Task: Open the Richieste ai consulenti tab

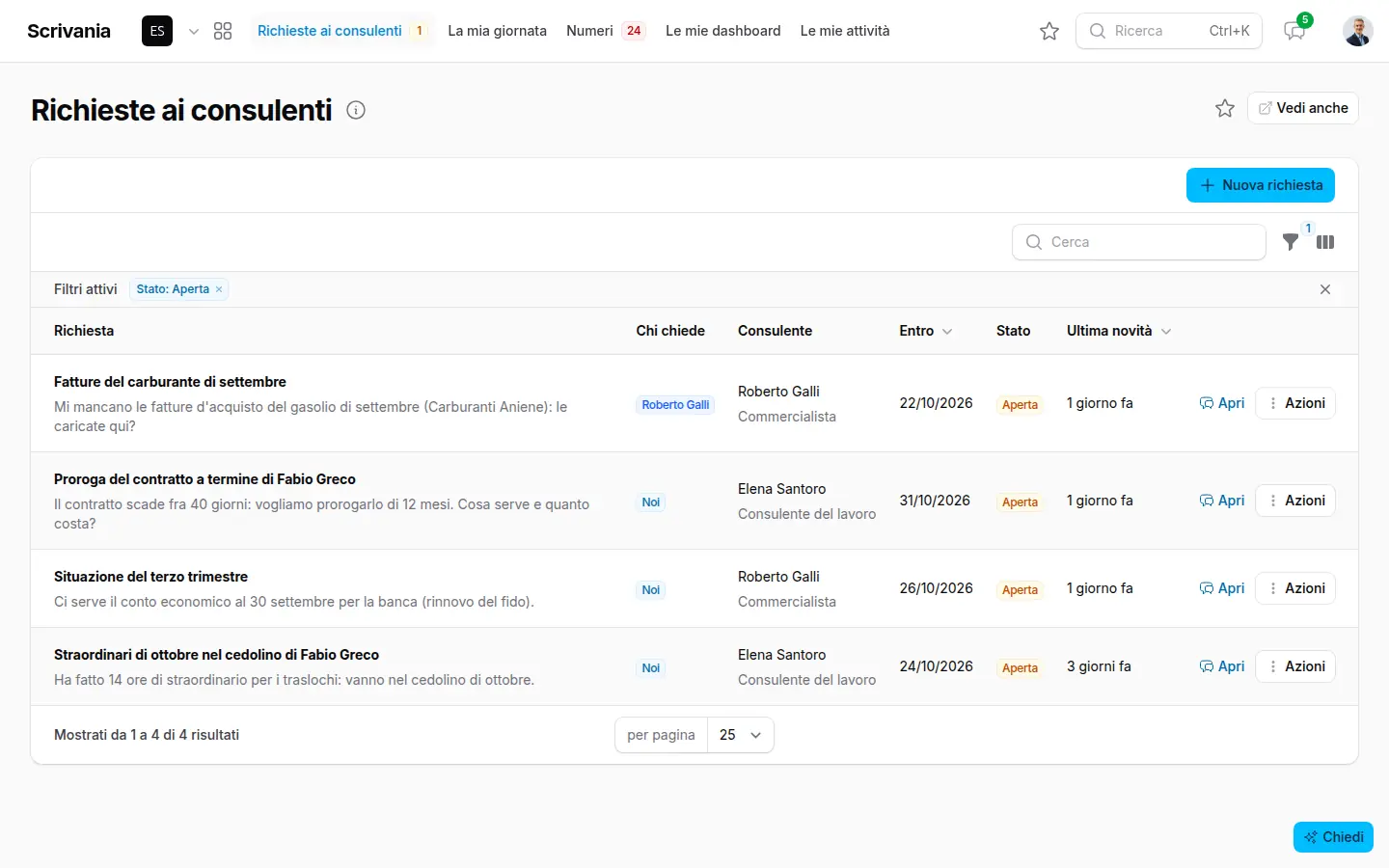Action: [x=340, y=31]
